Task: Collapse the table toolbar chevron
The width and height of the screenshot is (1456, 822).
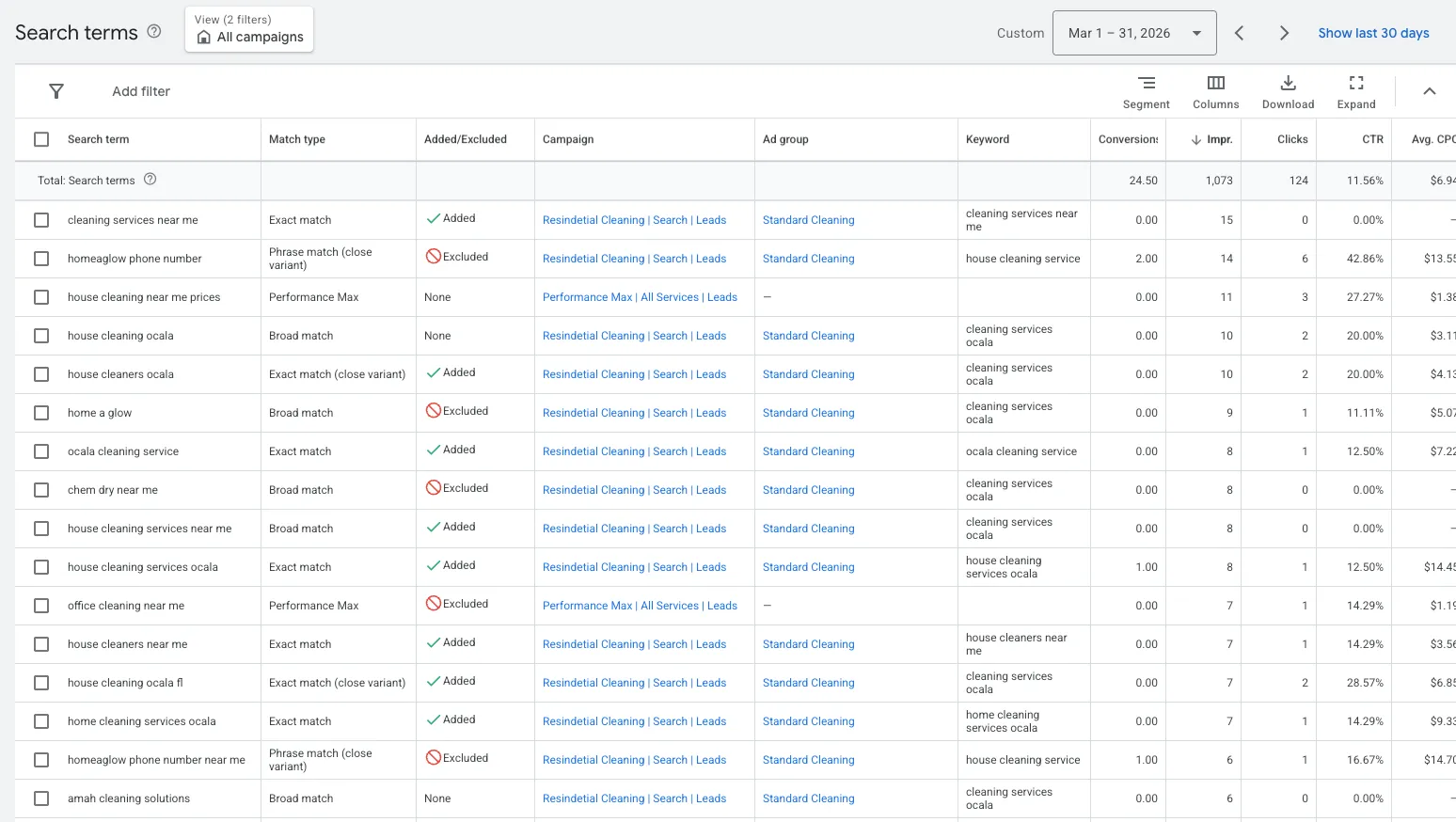Action: [1430, 91]
